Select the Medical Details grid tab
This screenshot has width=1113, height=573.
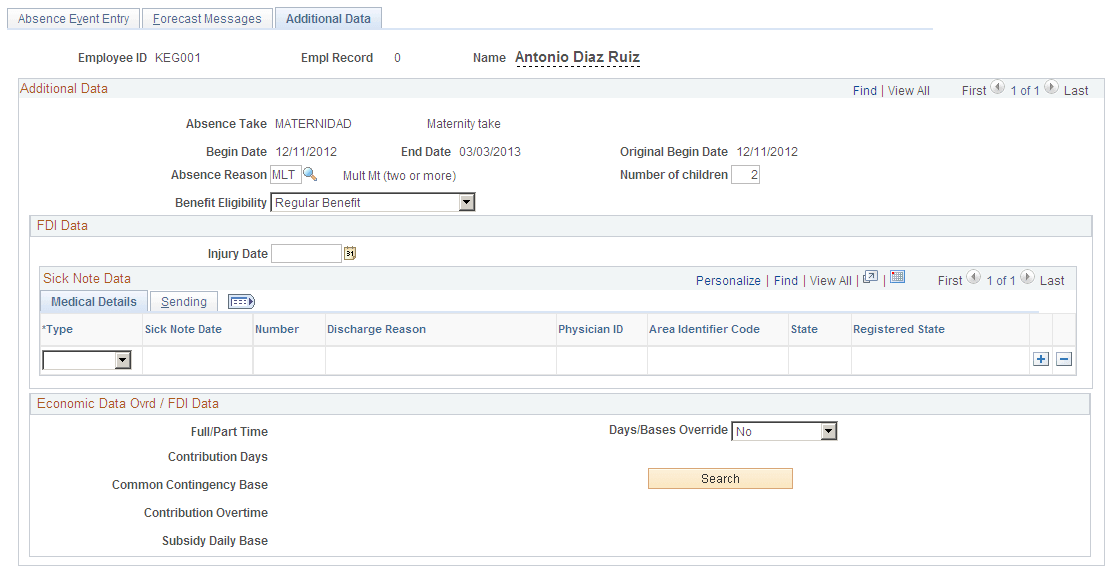point(94,302)
